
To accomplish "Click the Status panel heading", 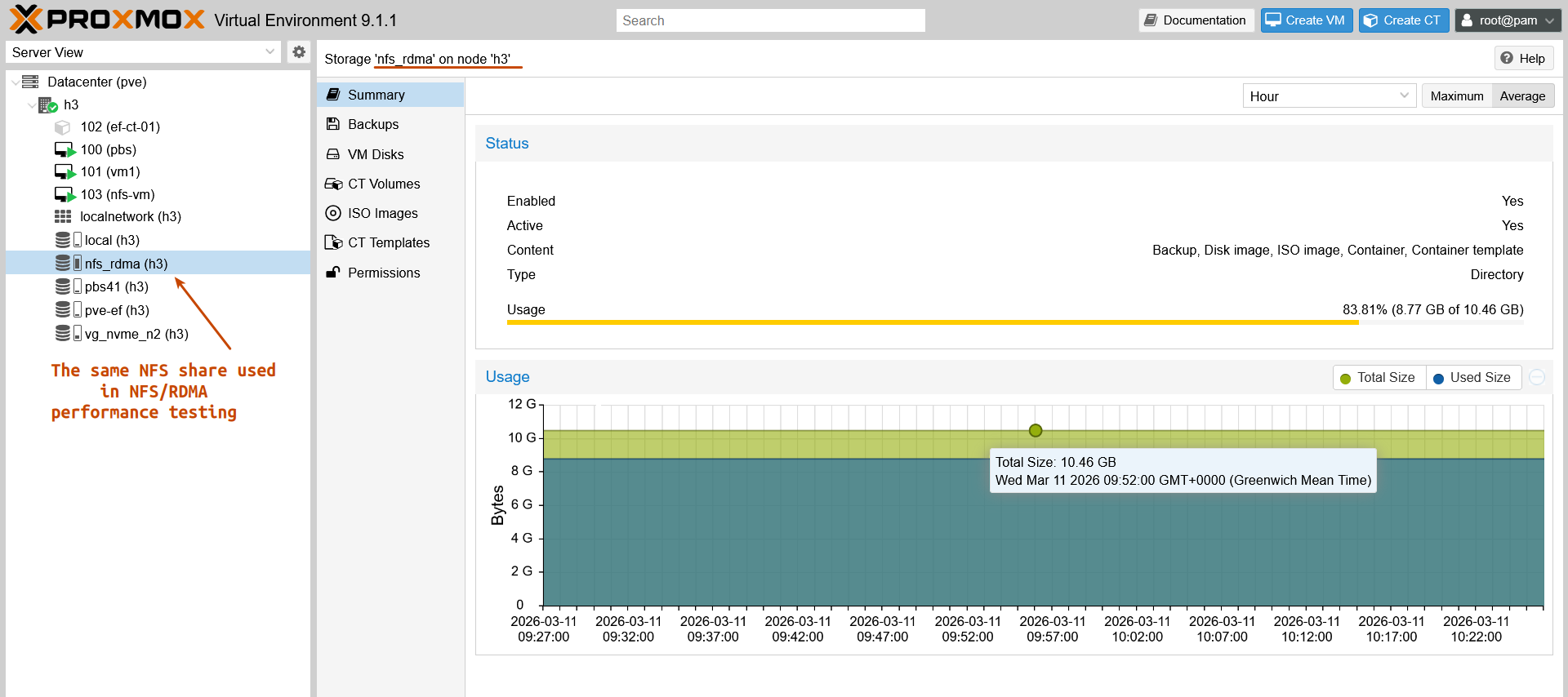I will pyautogui.click(x=507, y=144).
